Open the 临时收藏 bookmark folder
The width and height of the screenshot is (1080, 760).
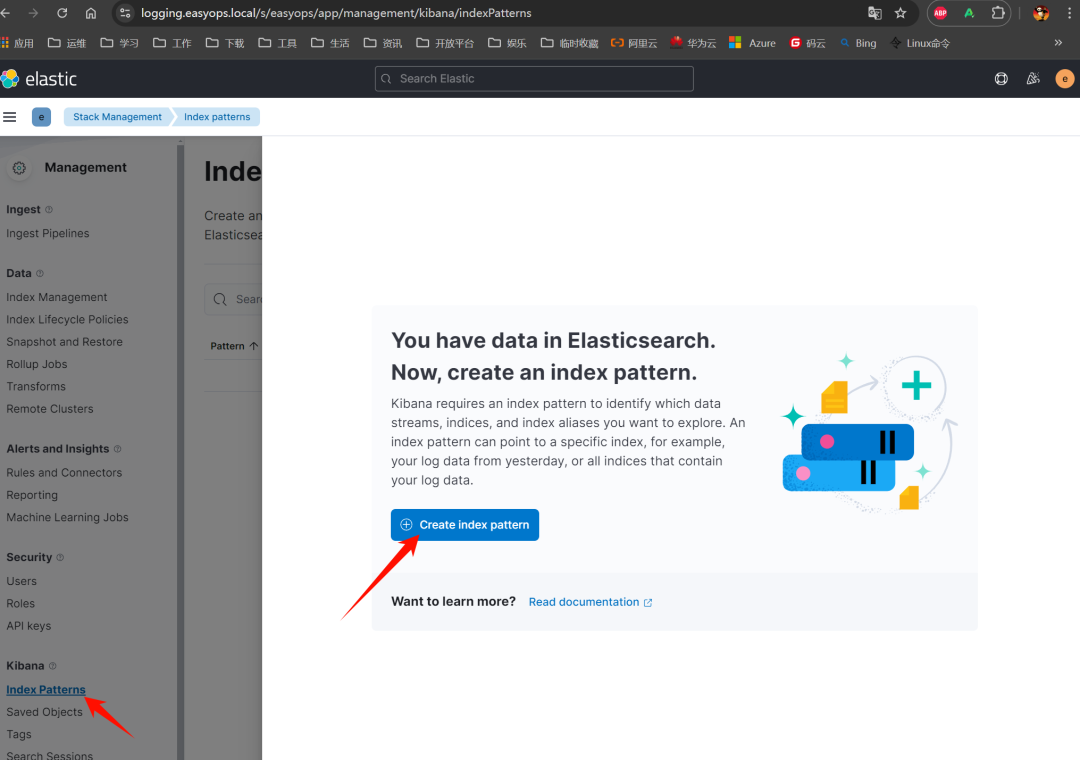pyautogui.click(x=570, y=43)
